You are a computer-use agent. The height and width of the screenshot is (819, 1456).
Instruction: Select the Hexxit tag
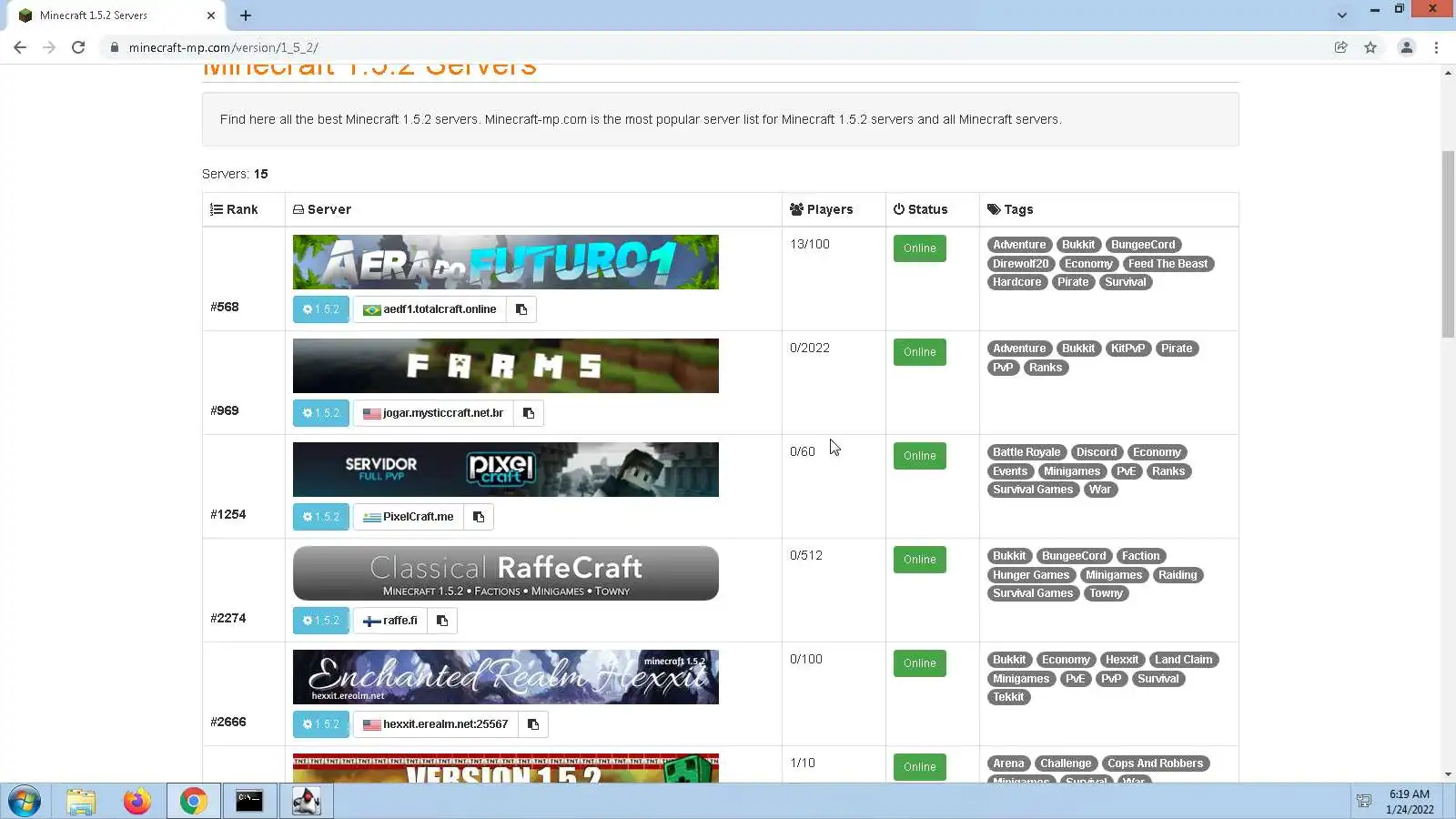pos(1121,660)
